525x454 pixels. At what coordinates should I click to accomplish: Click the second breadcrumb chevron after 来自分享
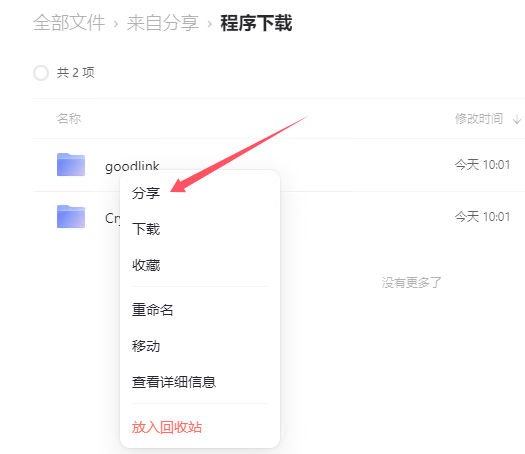tap(210, 24)
